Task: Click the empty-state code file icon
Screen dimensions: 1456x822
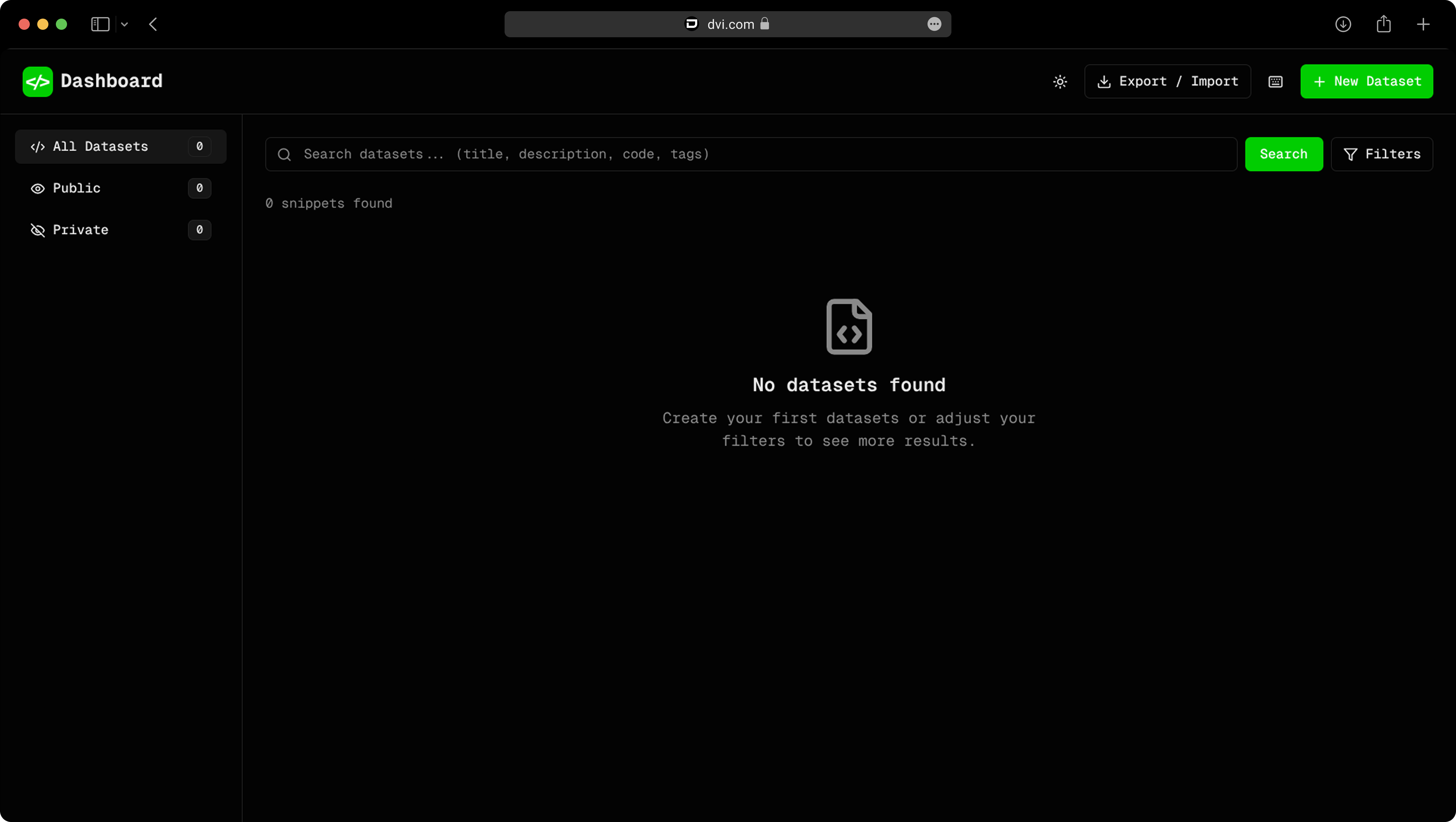Action: pyautogui.click(x=849, y=327)
